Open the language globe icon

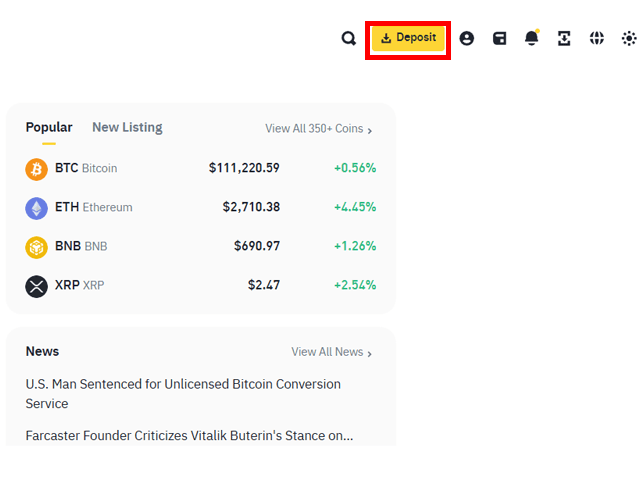[596, 38]
